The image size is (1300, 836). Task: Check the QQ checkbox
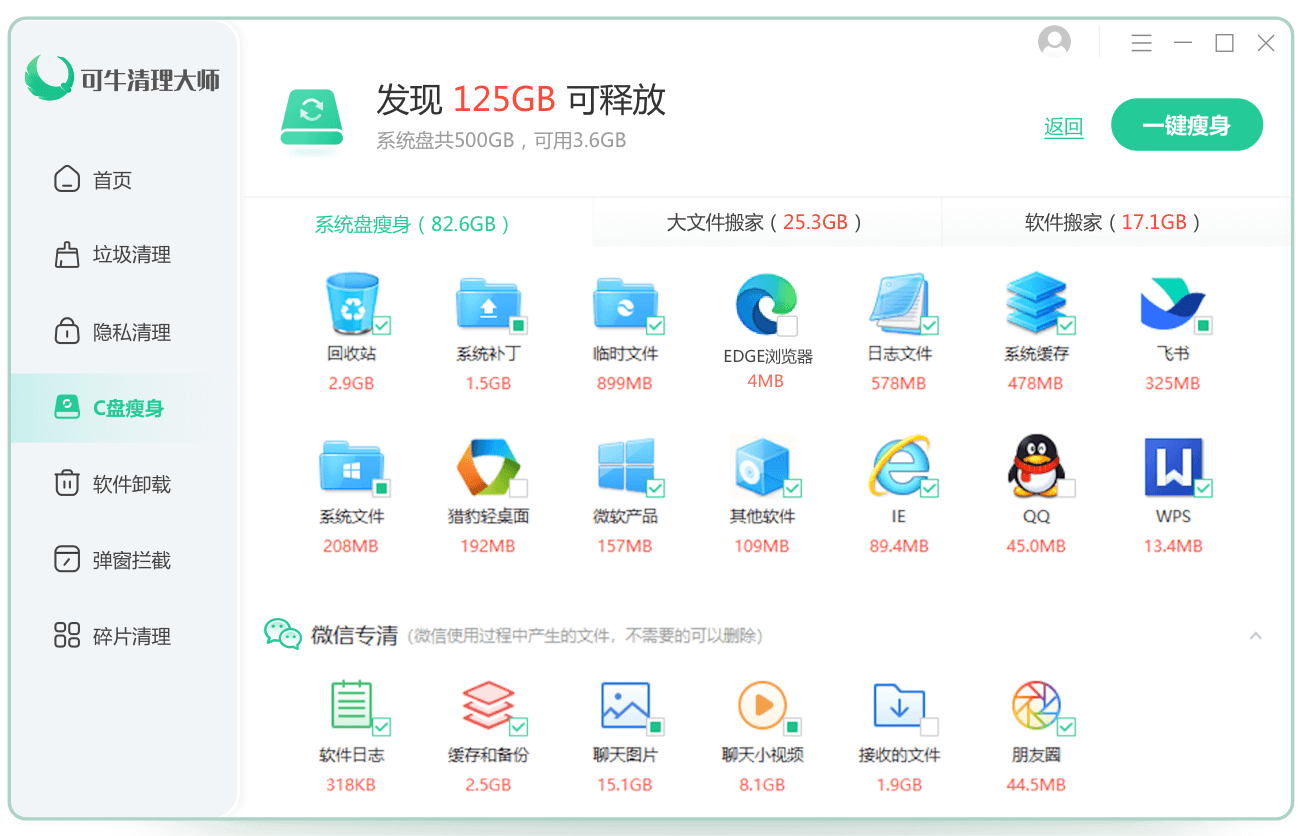(x=1066, y=488)
